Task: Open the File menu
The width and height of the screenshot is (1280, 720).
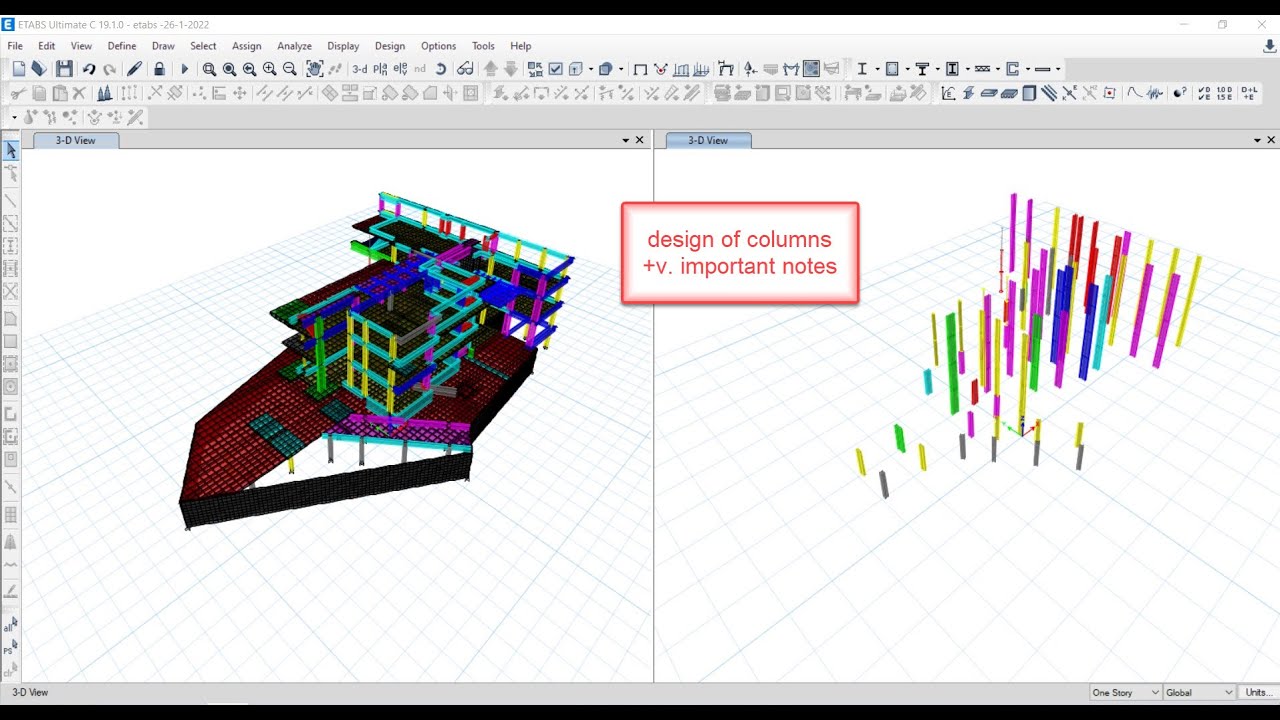Action: pos(15,46)
